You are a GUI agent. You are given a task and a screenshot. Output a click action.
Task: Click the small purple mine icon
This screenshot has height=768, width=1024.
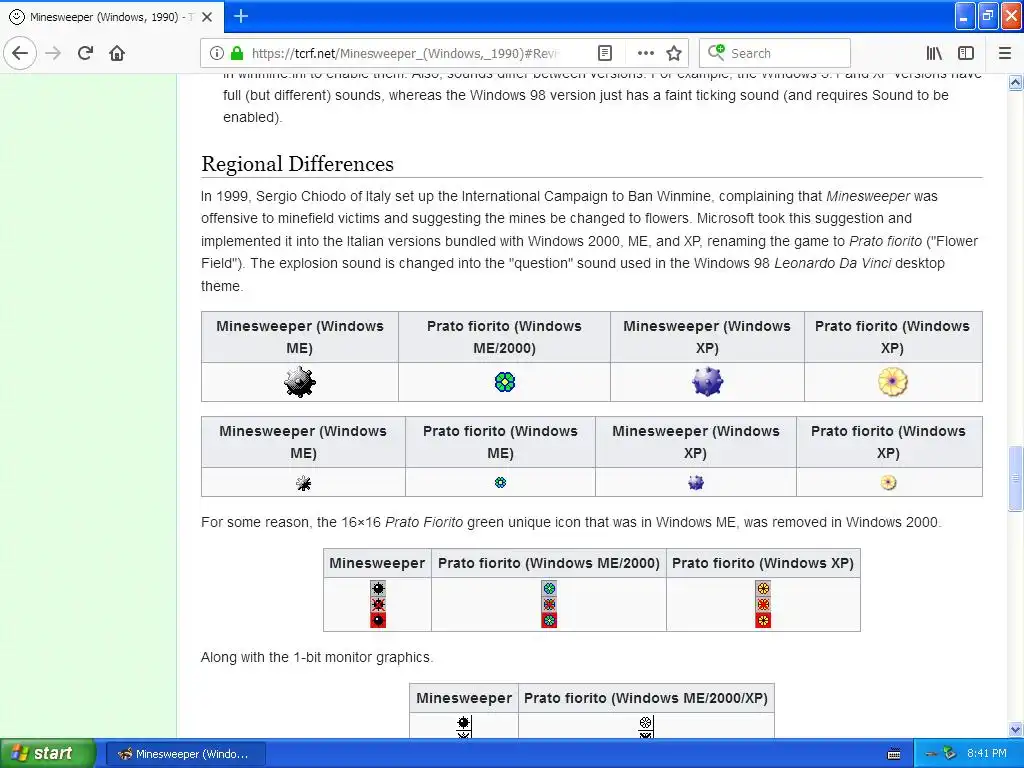pyautogui.click(x=696, y=483)
